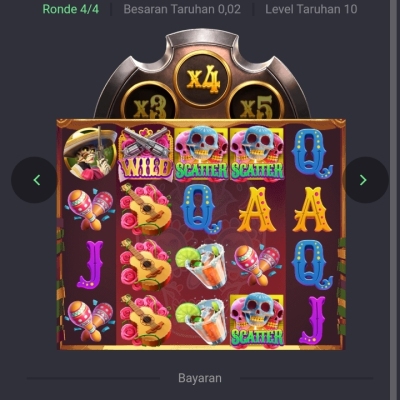Click the yellow A in the fifth reel
This screenshot has width=400, height=400.
coord(312,209)
